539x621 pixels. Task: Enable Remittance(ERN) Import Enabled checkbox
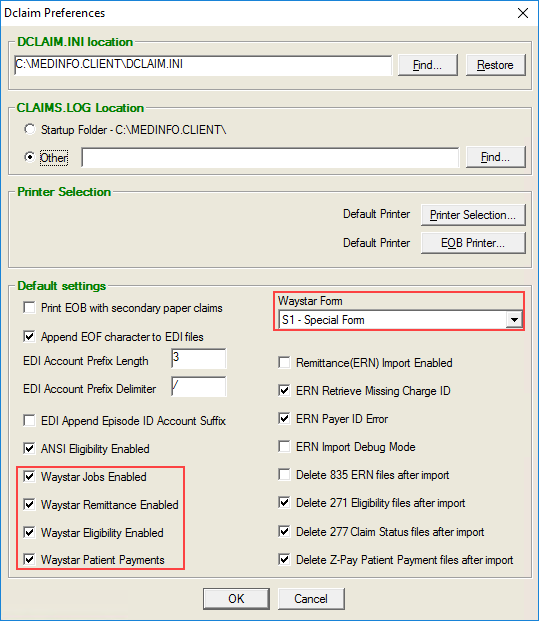(x=284, y=363)
